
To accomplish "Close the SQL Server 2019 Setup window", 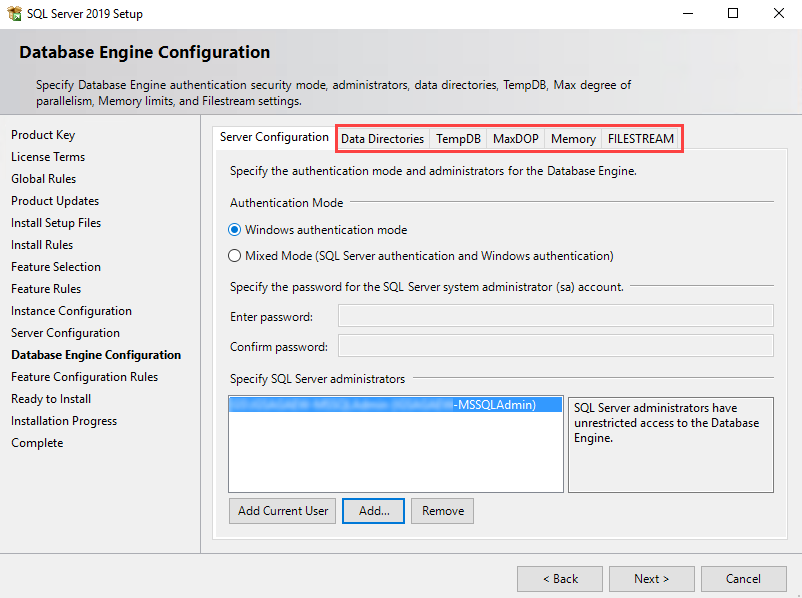I will click(x=778, y=13).
